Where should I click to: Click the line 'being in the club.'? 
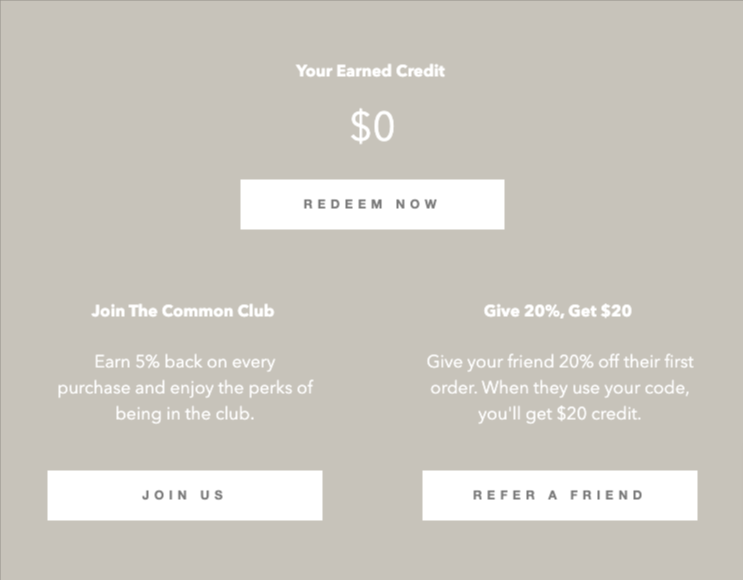184,413
